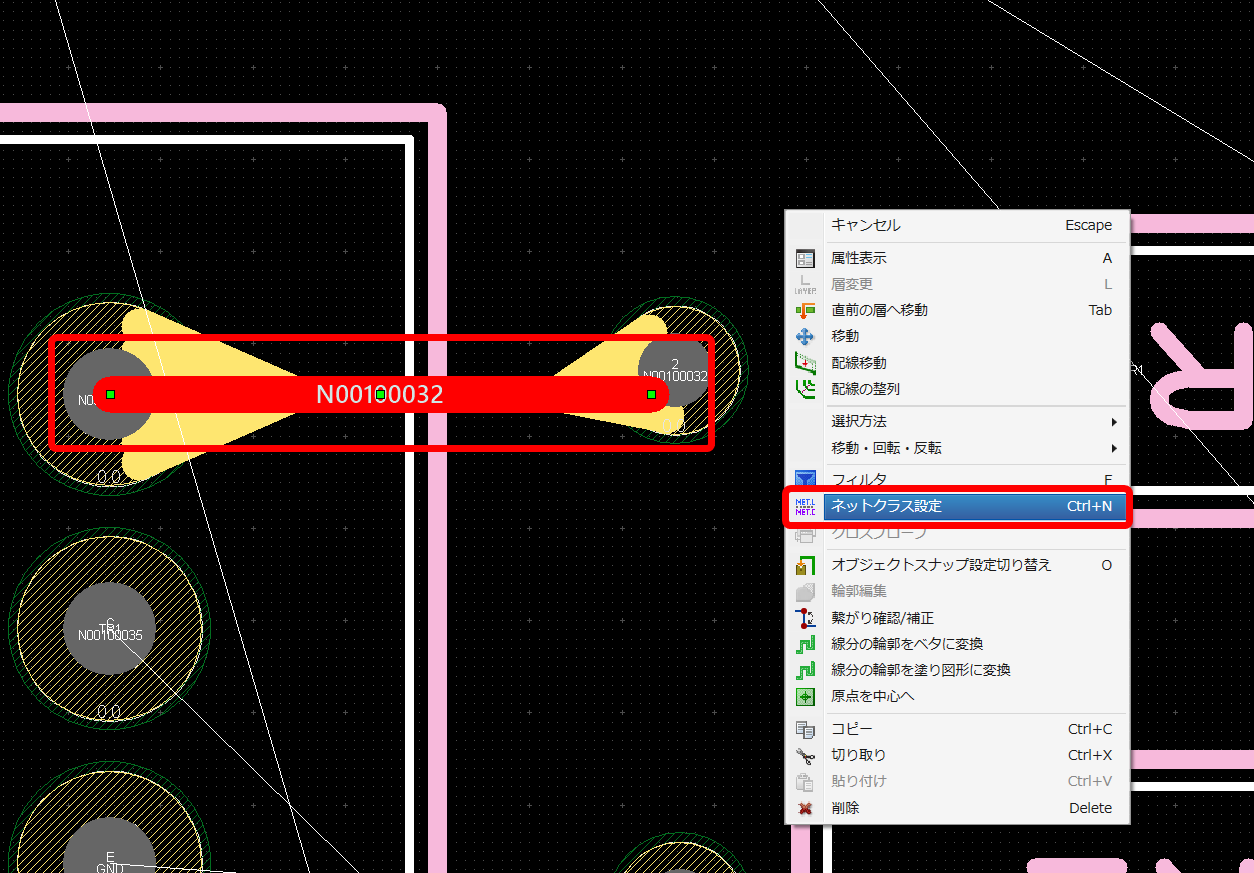The height and width of the screenshot is (873, 1254).
Task: Click the 直前の層へ移動 layer icon
Action: click(x=805, y=310)
